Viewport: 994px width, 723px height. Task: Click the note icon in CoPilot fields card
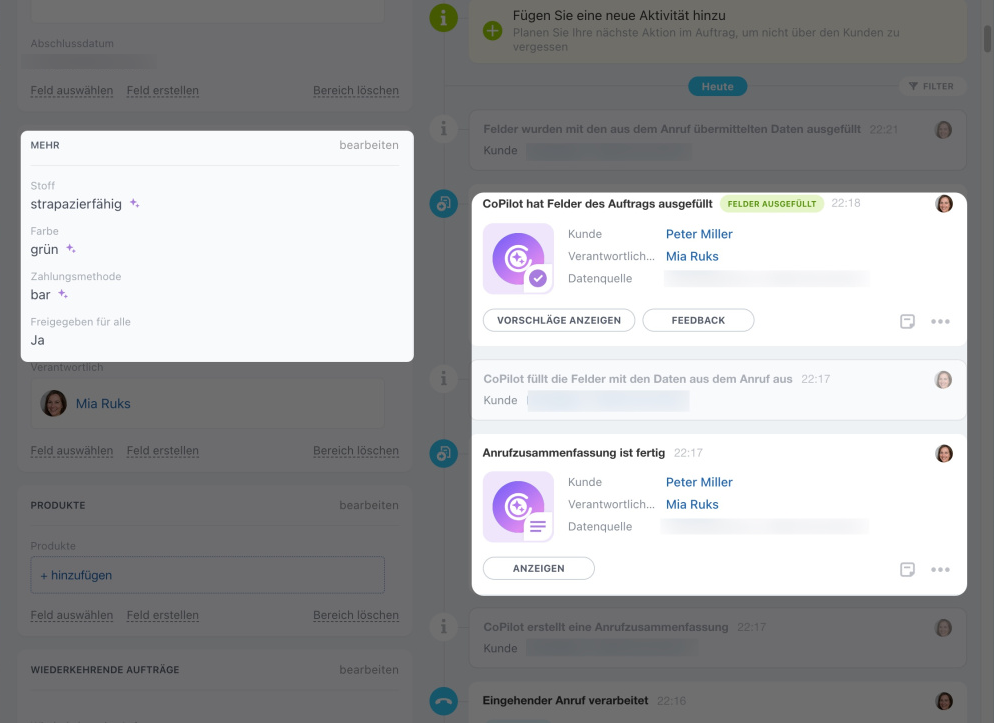click(x=907, y=322)
